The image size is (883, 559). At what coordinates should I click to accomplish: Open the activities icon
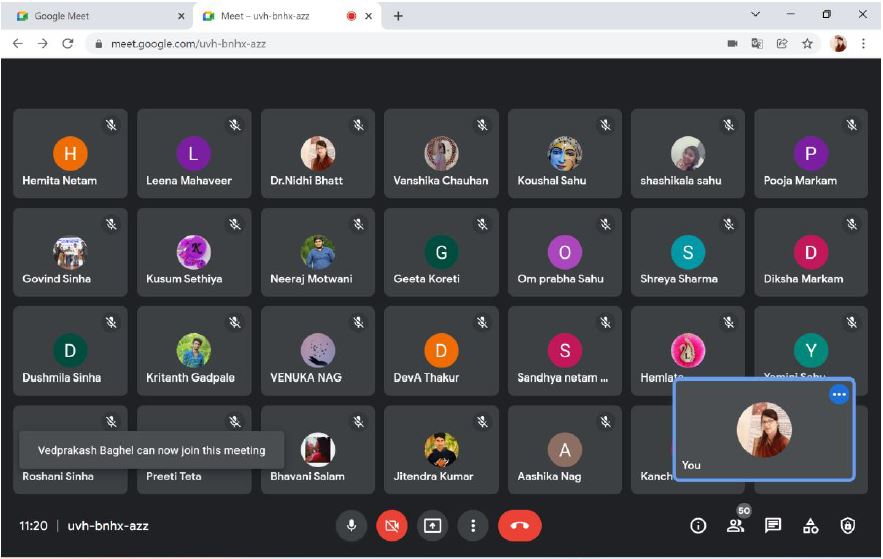pos(810,525)
